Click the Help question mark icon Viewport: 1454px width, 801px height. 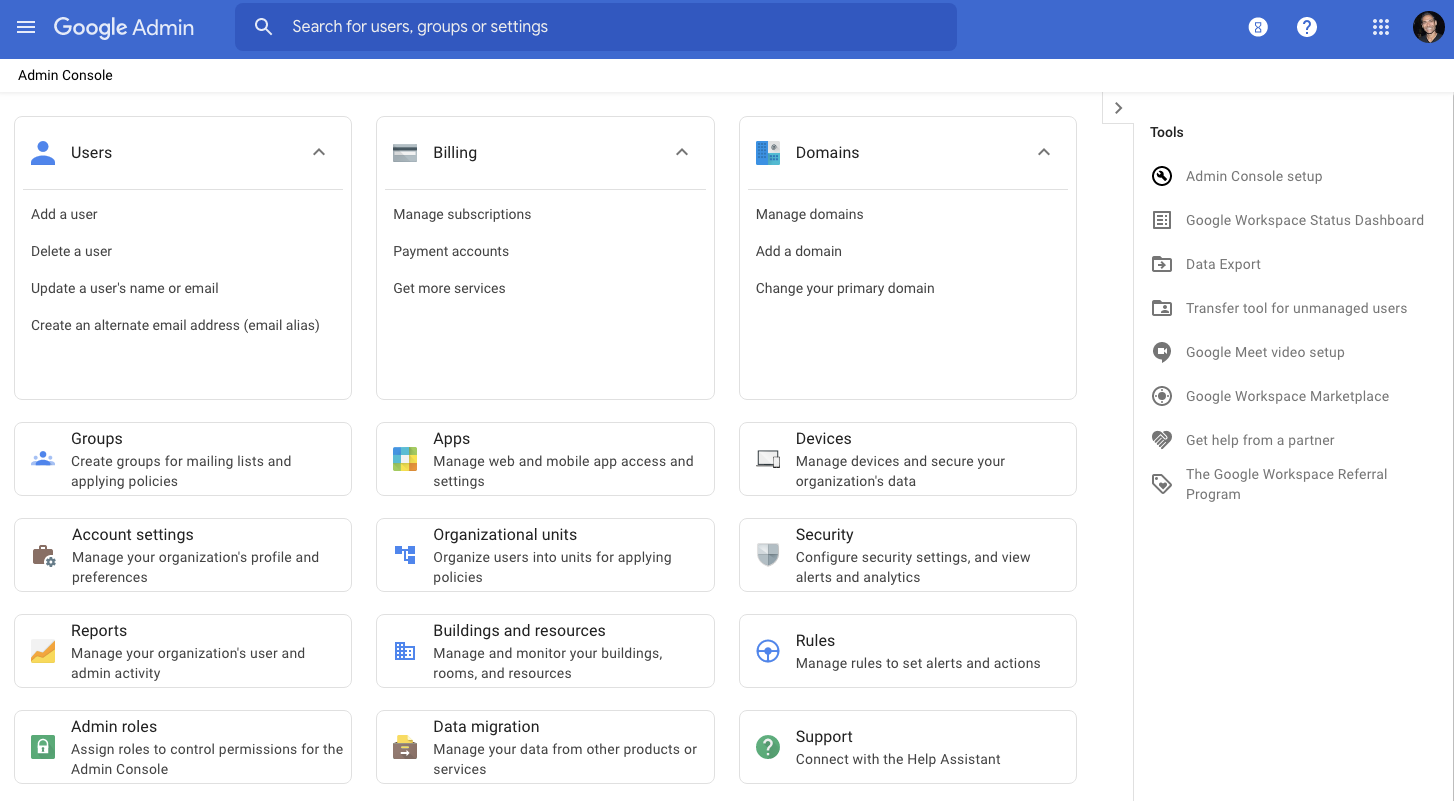click(x=1307, y=27)
